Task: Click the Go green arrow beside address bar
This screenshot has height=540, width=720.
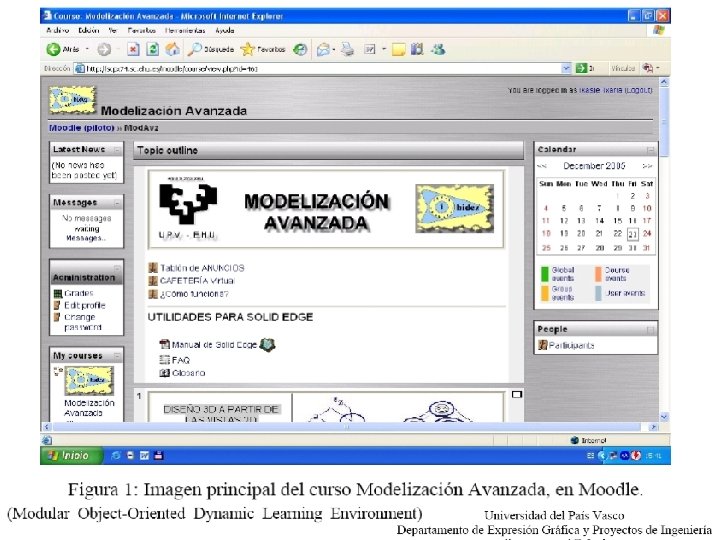Action: coord(581,68)
